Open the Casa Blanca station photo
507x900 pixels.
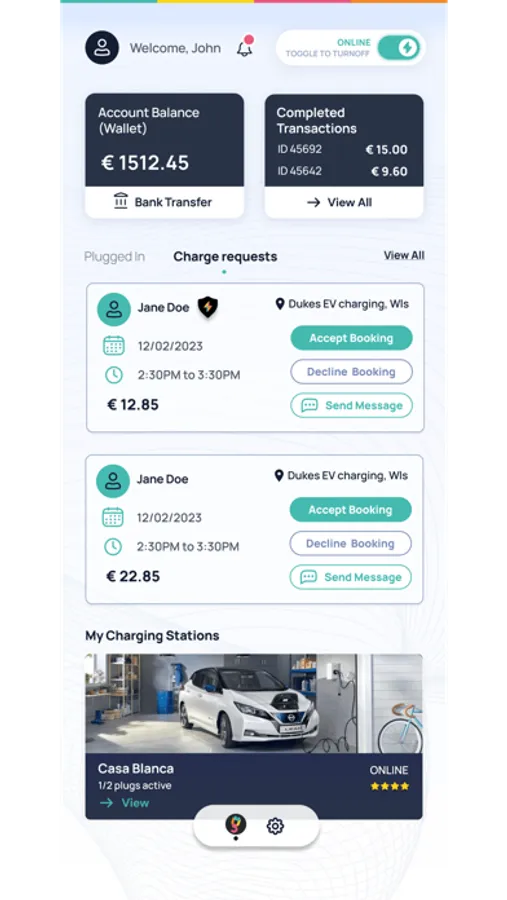(254, 704)
